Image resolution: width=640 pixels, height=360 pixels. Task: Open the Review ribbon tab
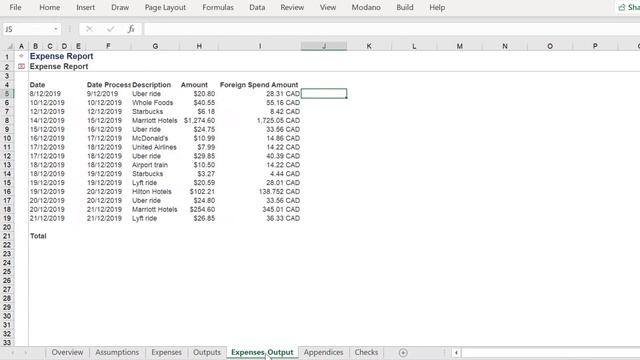292,7
